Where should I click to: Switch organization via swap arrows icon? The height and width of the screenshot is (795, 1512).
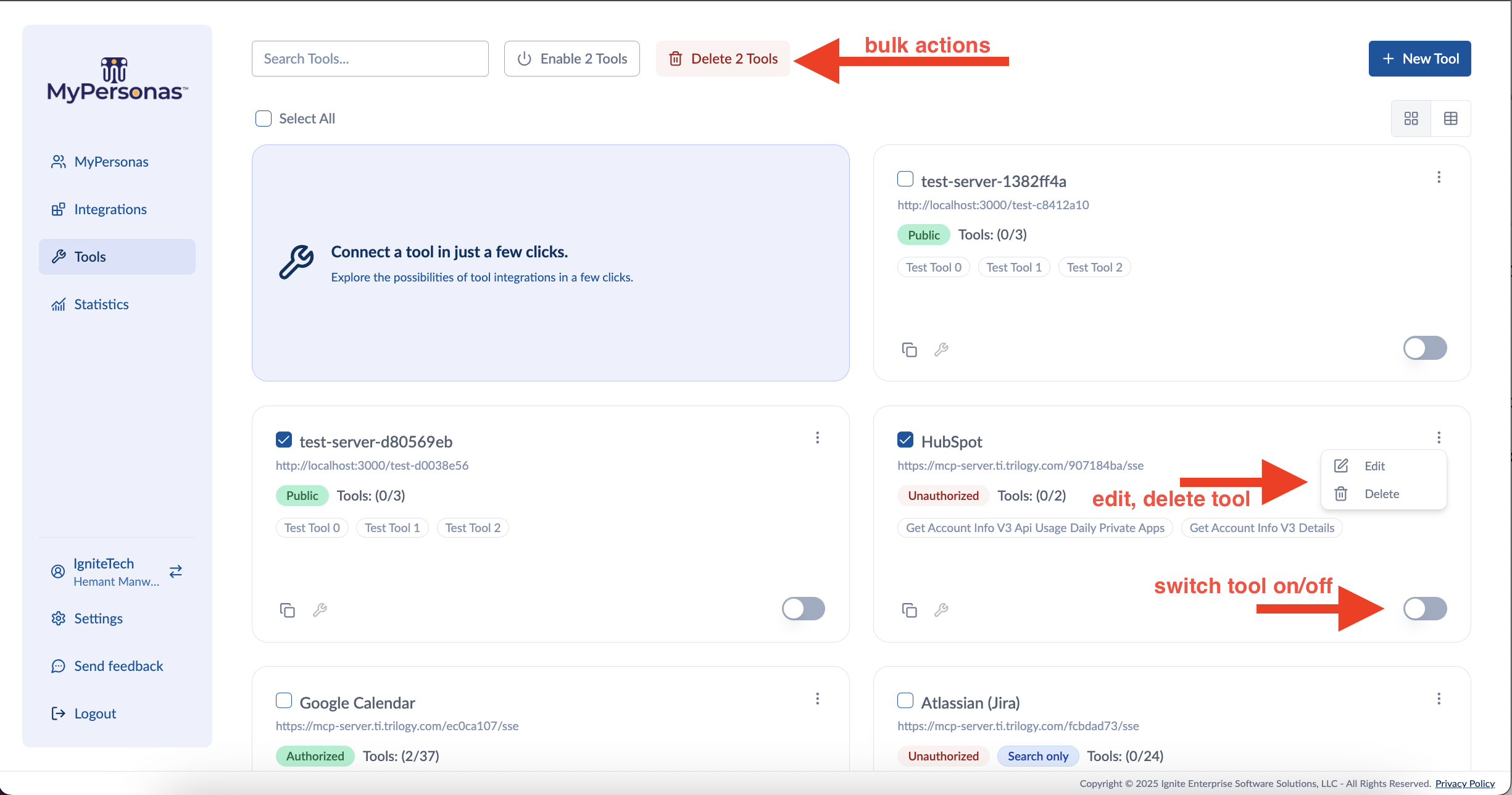176,572
